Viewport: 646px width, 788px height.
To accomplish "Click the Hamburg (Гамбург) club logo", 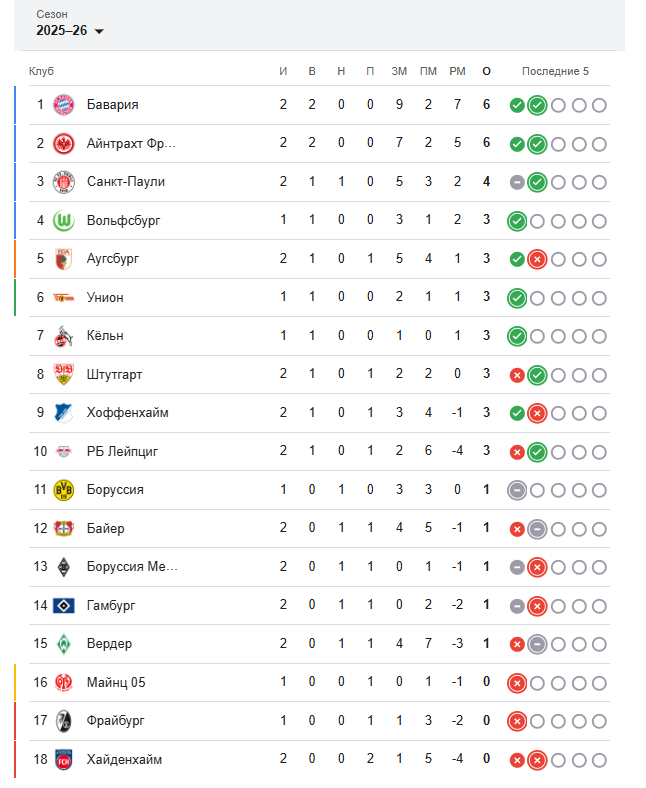I will pos(64,605).
